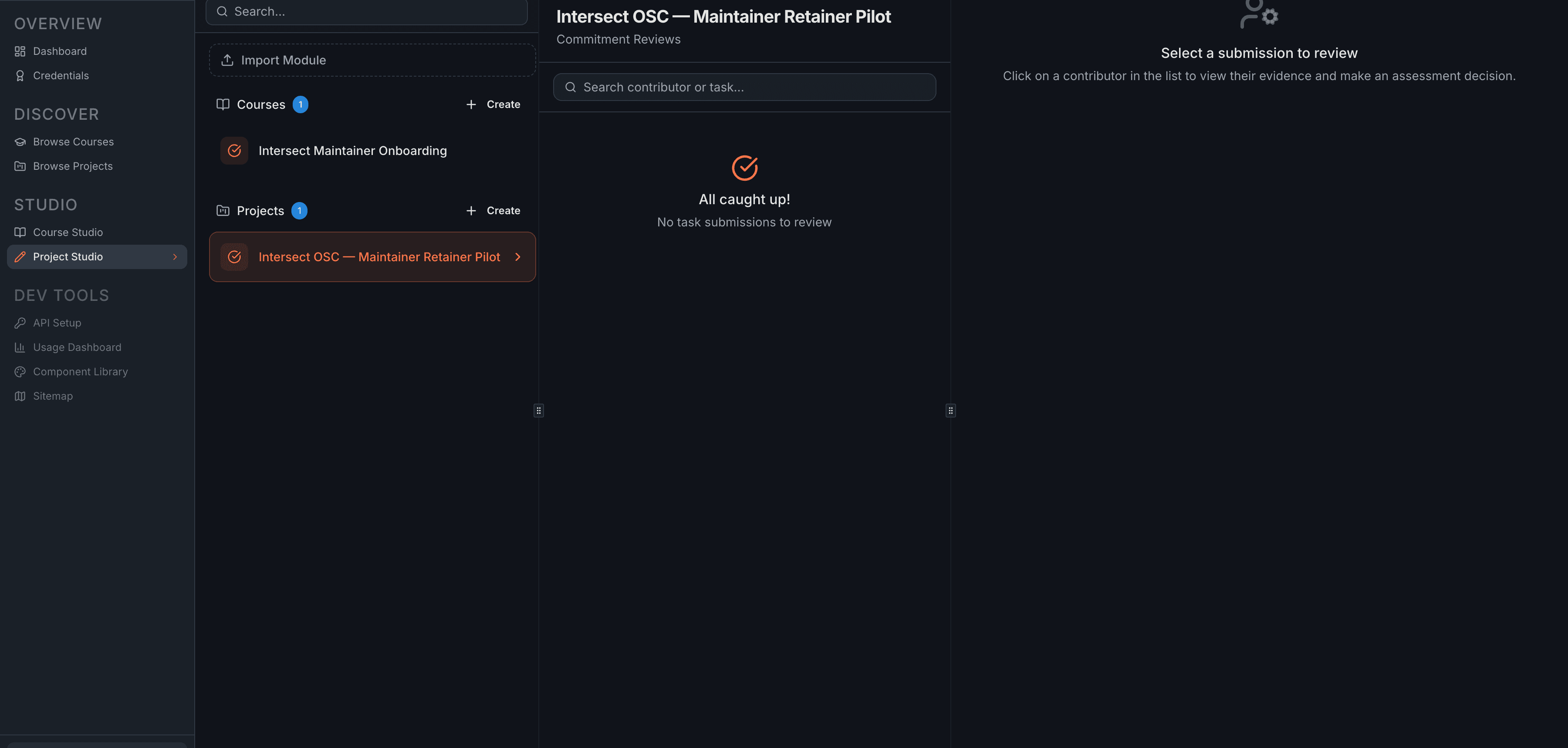Open Browse Projects in the sidebar
The width and height of the screenshot is (1568, 748).
pos(72,165)
